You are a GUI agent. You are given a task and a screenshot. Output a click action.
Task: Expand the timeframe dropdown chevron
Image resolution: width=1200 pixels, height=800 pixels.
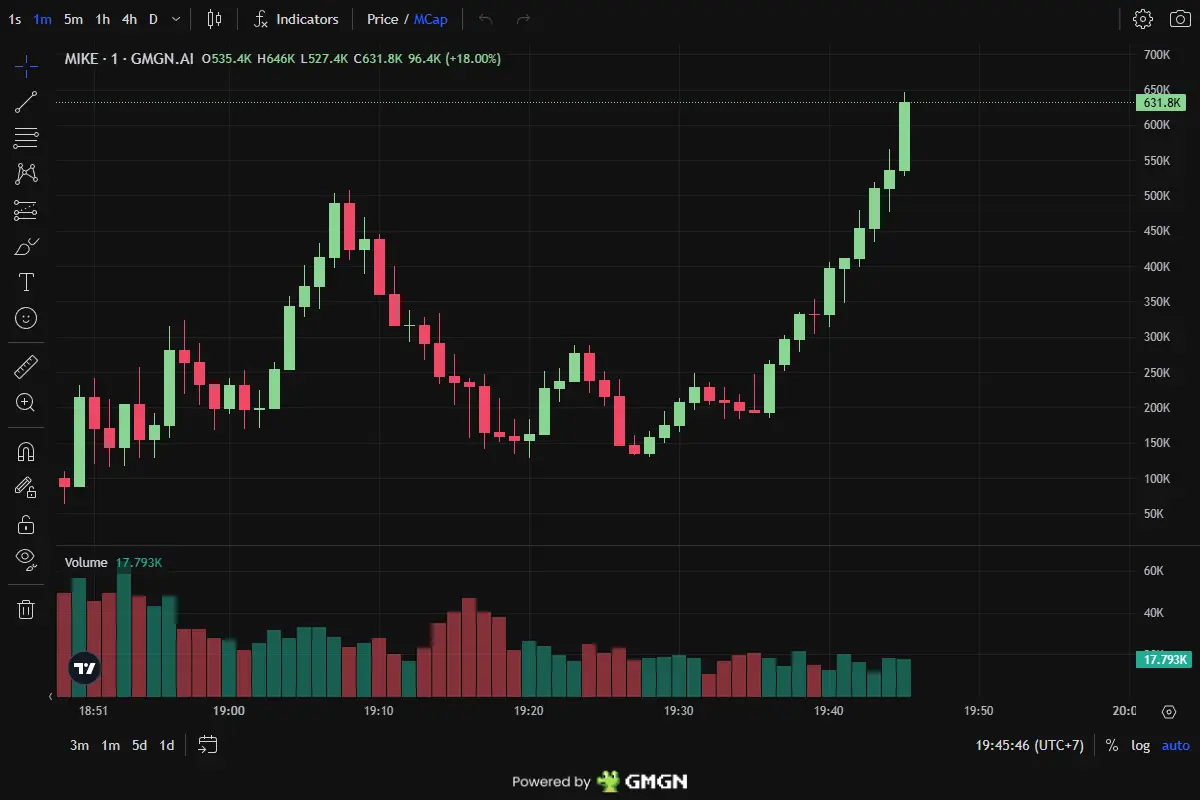(x=176, y=19)
